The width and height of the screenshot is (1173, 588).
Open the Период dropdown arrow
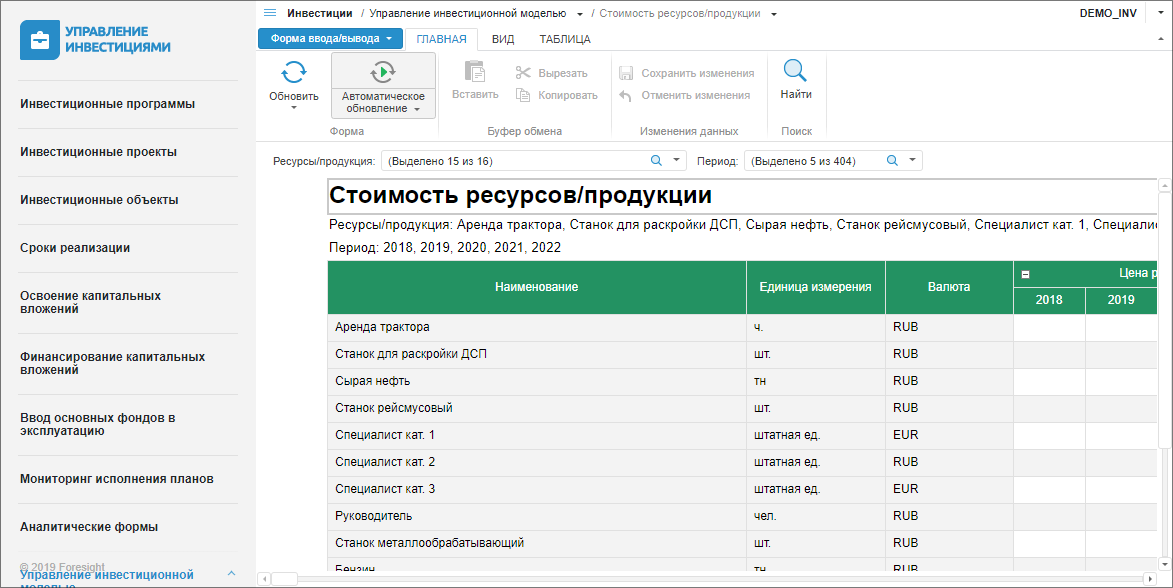912,161
